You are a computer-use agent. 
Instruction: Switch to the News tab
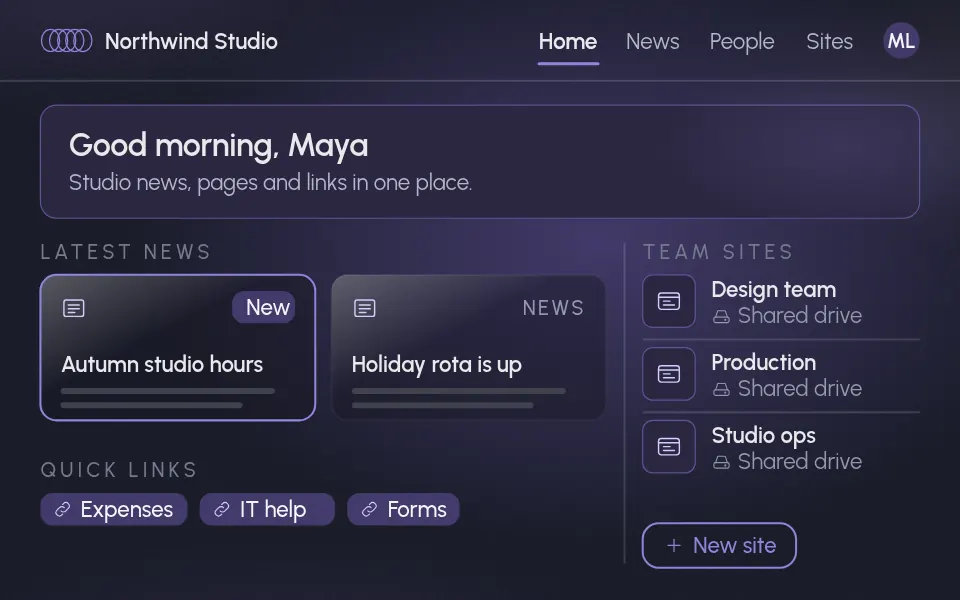pyautogui.click(x=653, y=42)
